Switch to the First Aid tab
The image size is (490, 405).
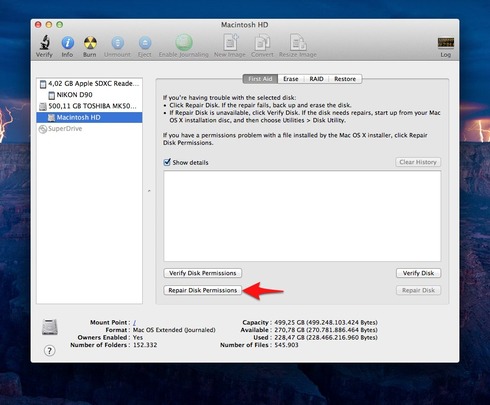pos(260,79)
